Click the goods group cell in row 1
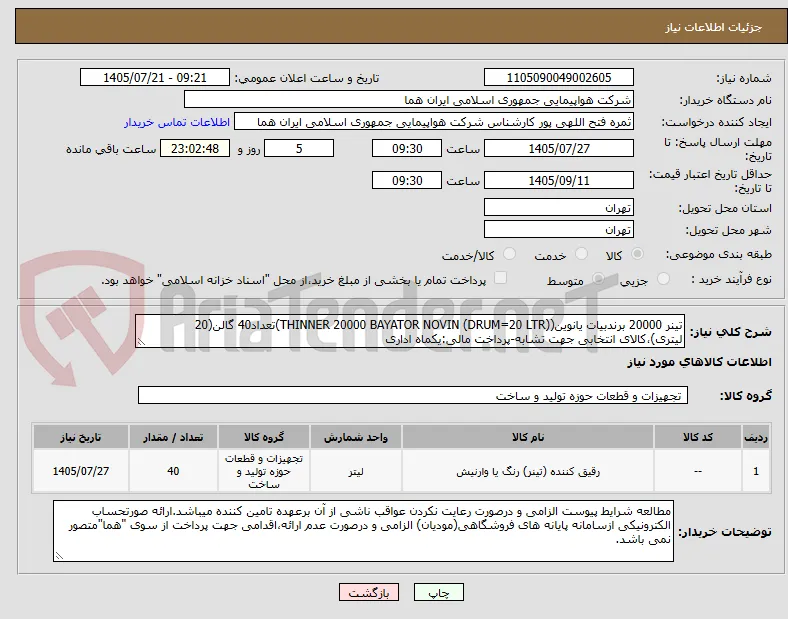The image size is (788, 619). [264, 471]
